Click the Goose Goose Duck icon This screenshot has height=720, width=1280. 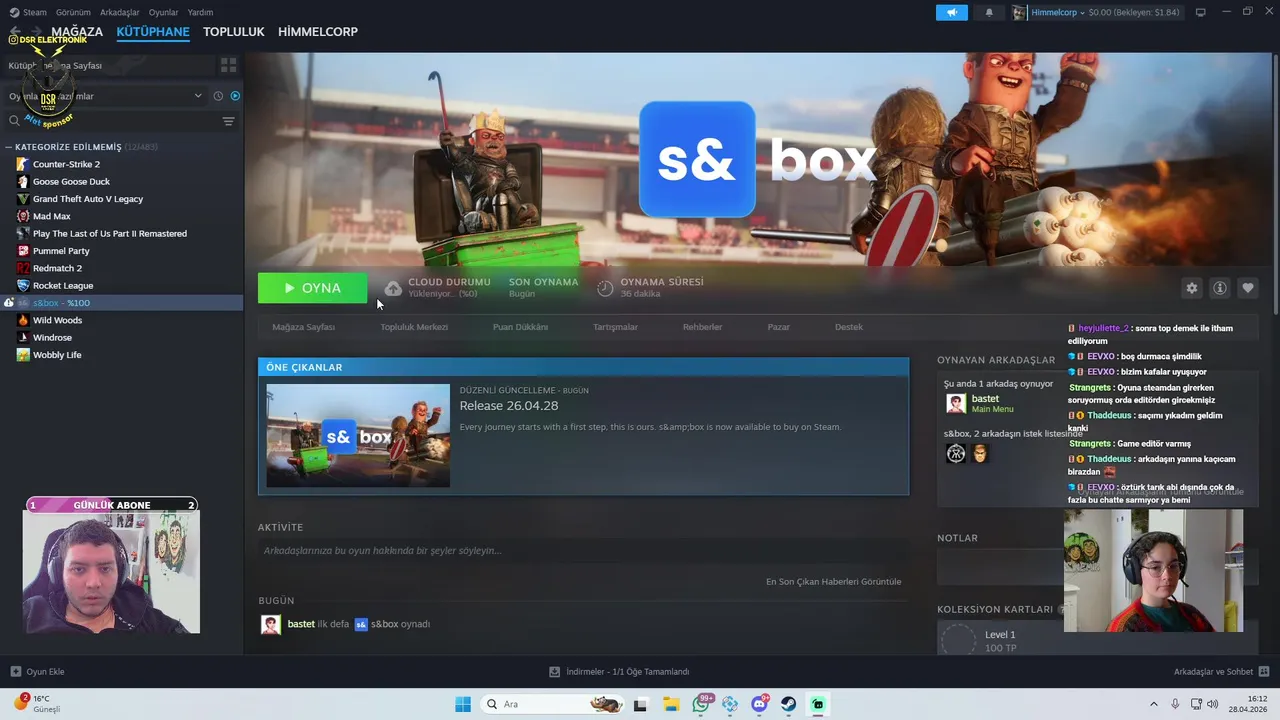(x=23, y=181)
